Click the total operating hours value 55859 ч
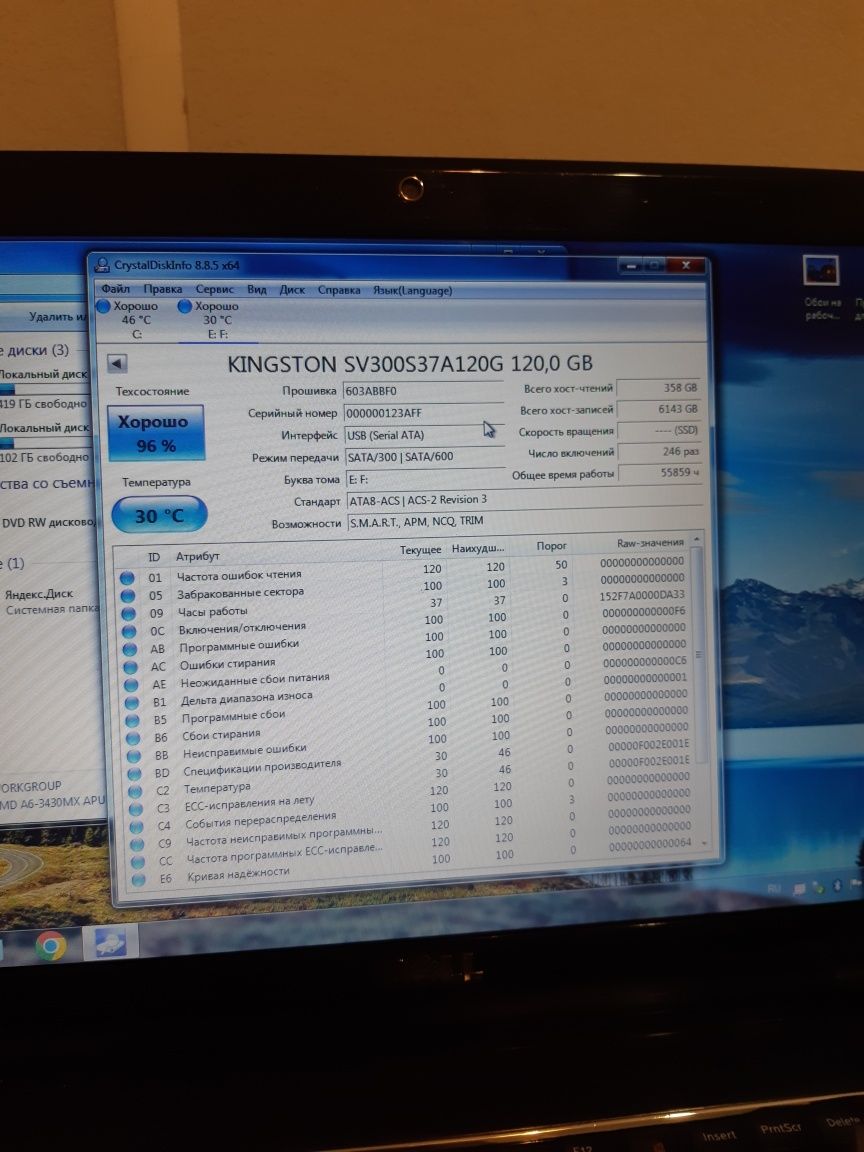This screenshot has height=1152, width=864. pos(660,473)
